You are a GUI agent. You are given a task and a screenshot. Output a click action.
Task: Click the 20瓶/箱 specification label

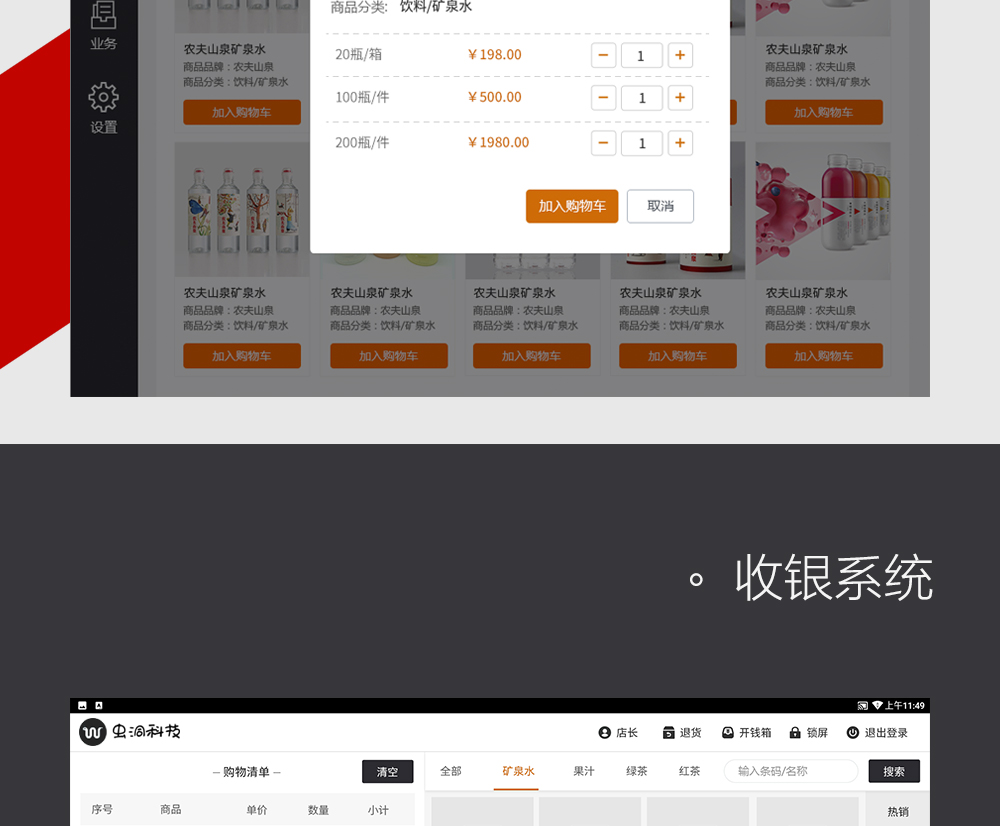(x=358, y=55)
